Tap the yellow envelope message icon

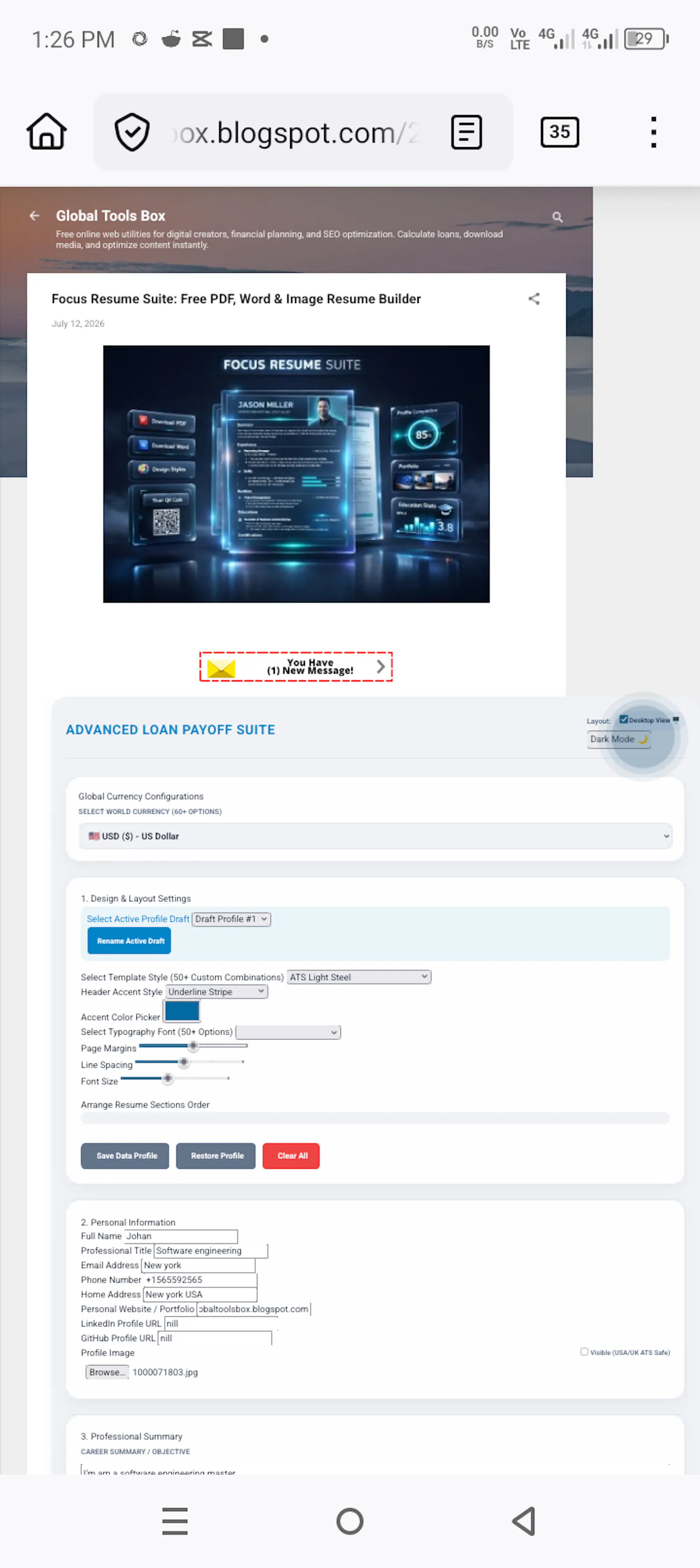[221, 668]
